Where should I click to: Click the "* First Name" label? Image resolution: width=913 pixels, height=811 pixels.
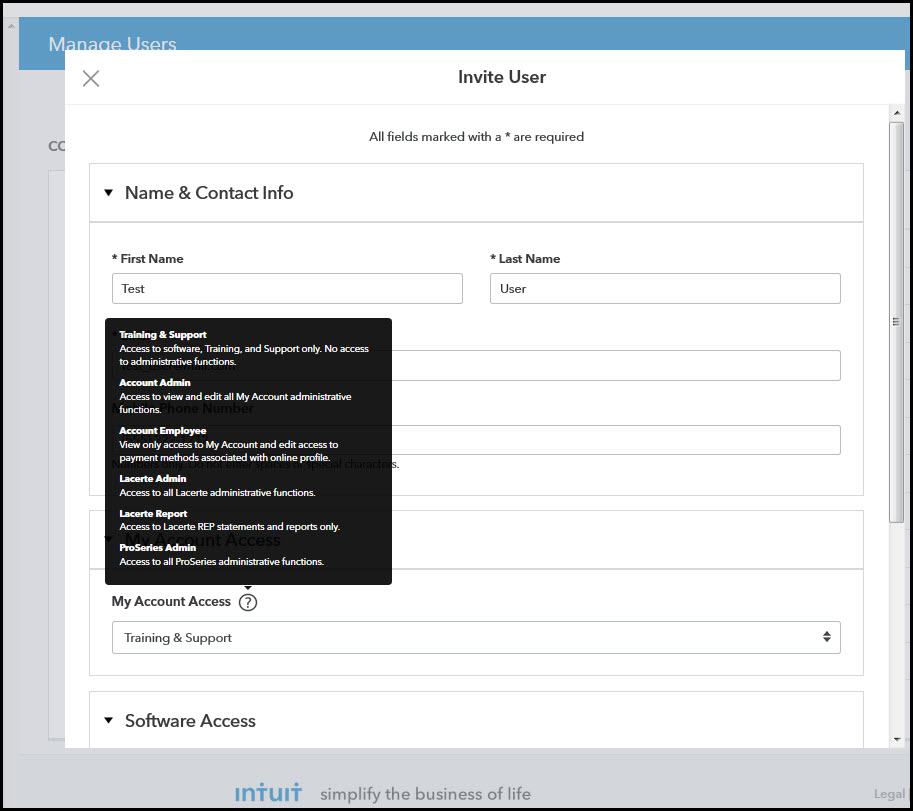(147, 259)
